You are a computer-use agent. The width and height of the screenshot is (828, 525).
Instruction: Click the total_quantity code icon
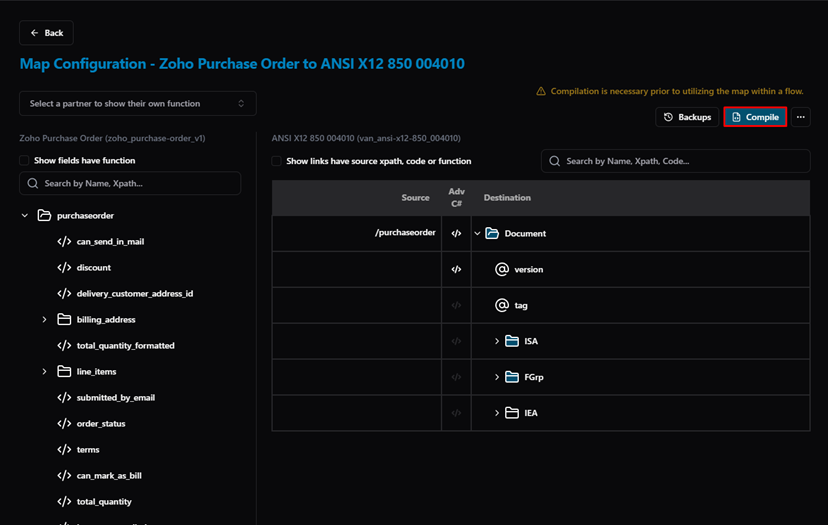click(64, 501)
